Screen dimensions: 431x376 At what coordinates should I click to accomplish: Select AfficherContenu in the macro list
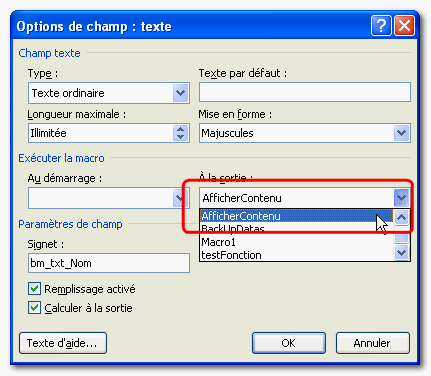297,216
